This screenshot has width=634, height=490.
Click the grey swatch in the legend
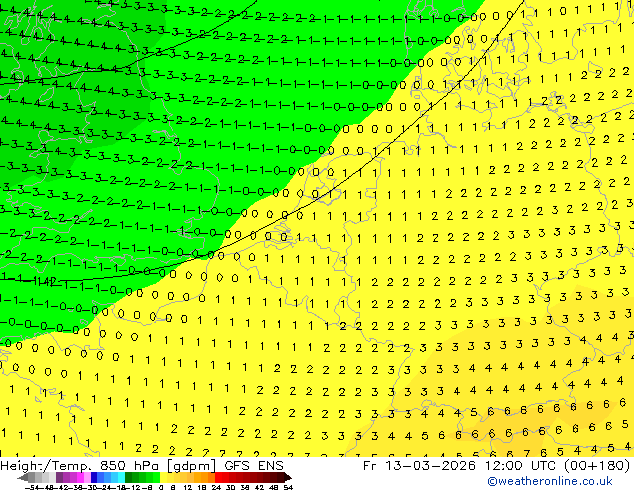pos(32,478)
